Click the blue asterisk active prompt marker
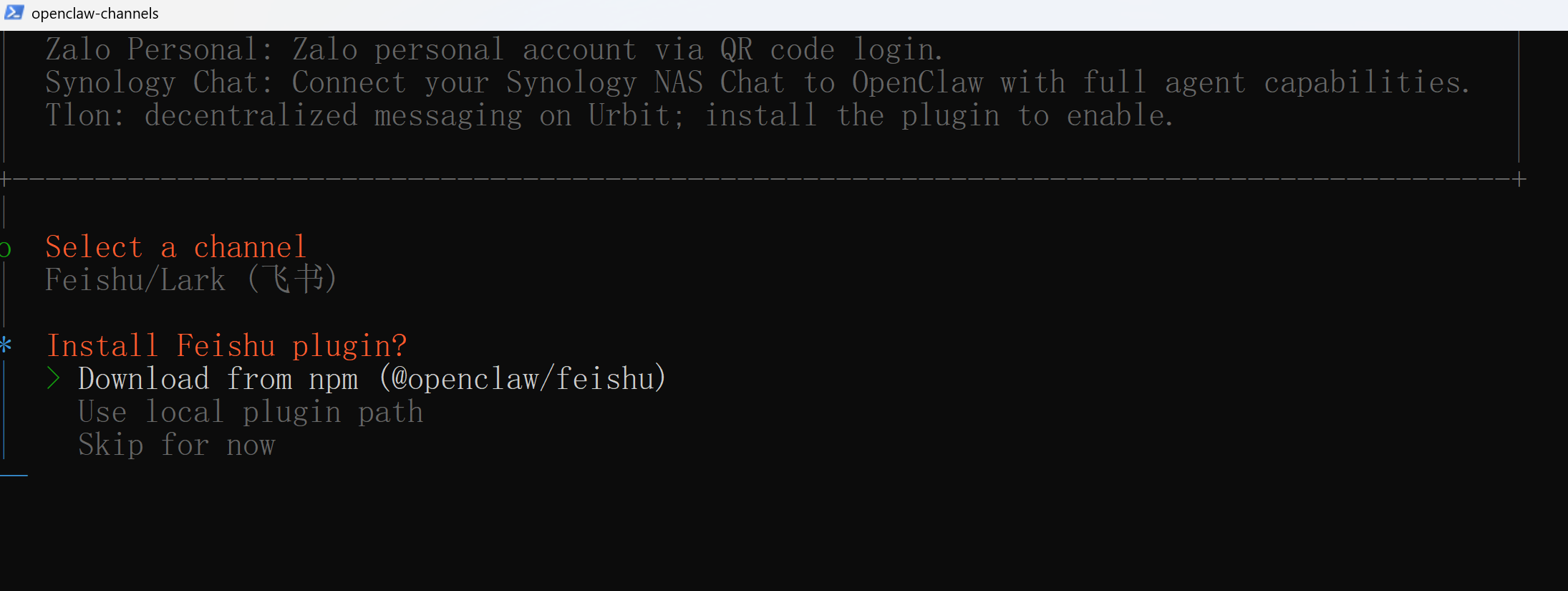Image resolution: width=1568 pixels, height=591 pixels. click(x=6, y=345)
